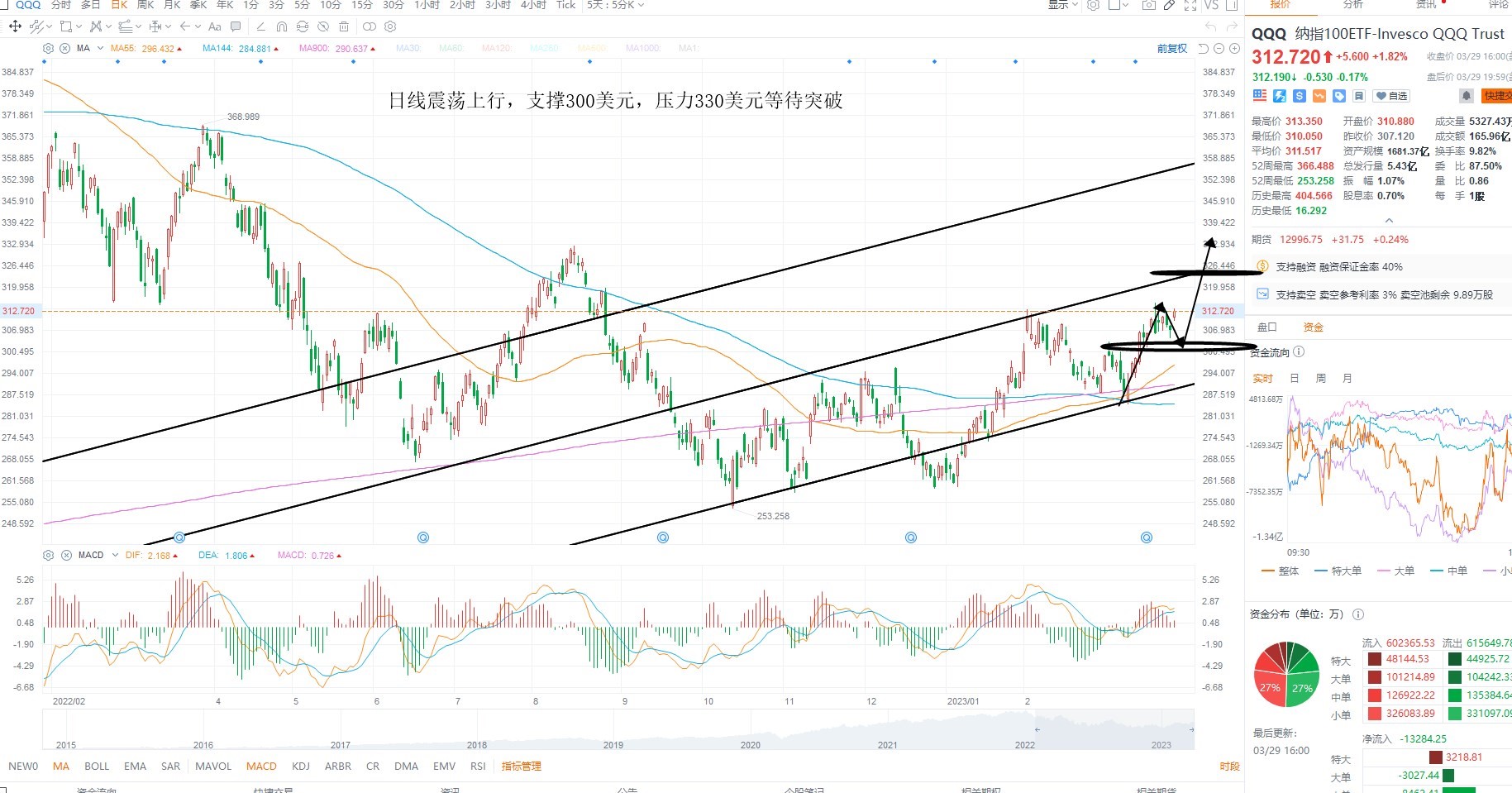Click the blue price tag icon
1512x793 pixels.
click(x=1339, y=96)
